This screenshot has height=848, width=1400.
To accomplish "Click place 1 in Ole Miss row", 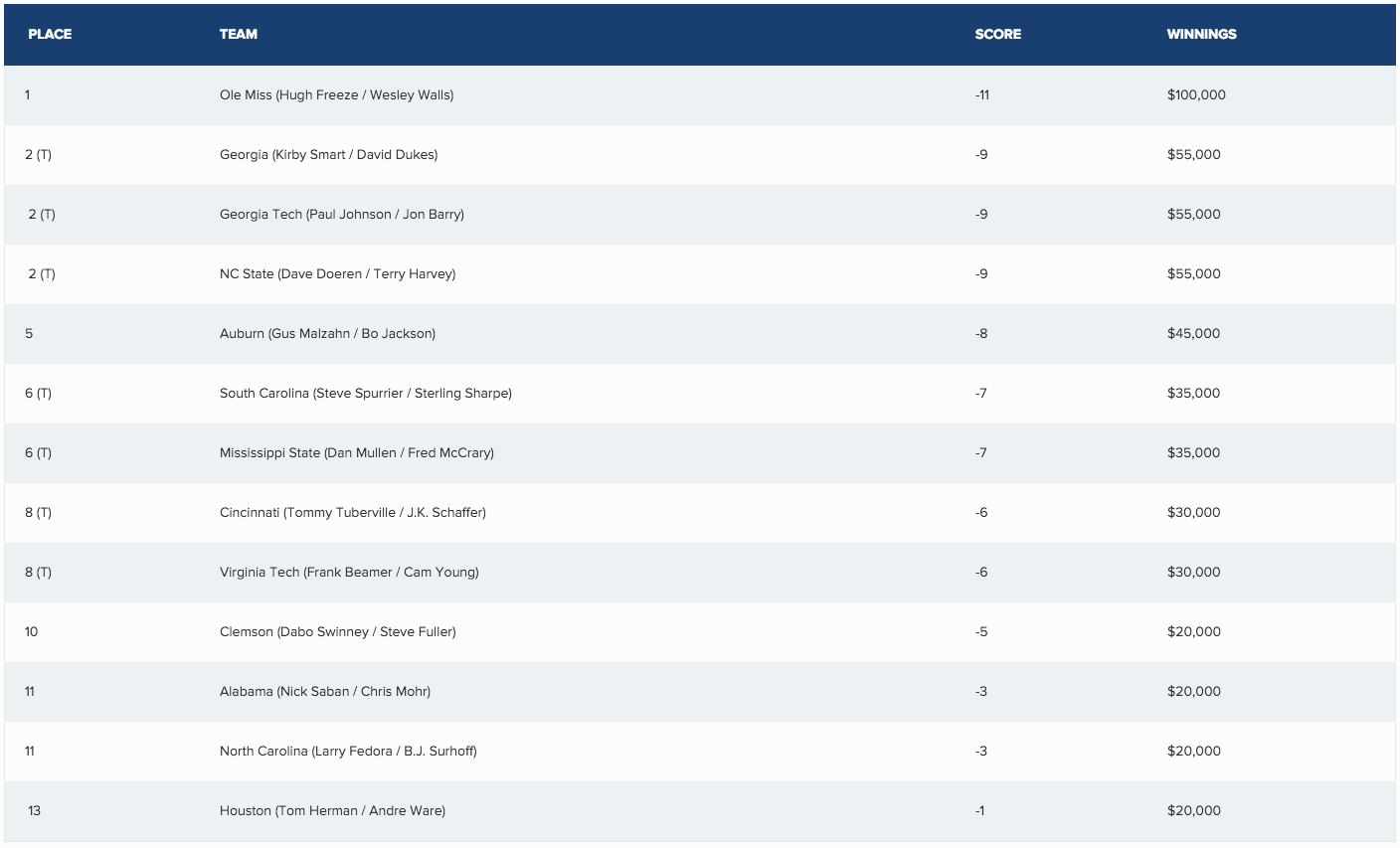I will pos(28,95).
